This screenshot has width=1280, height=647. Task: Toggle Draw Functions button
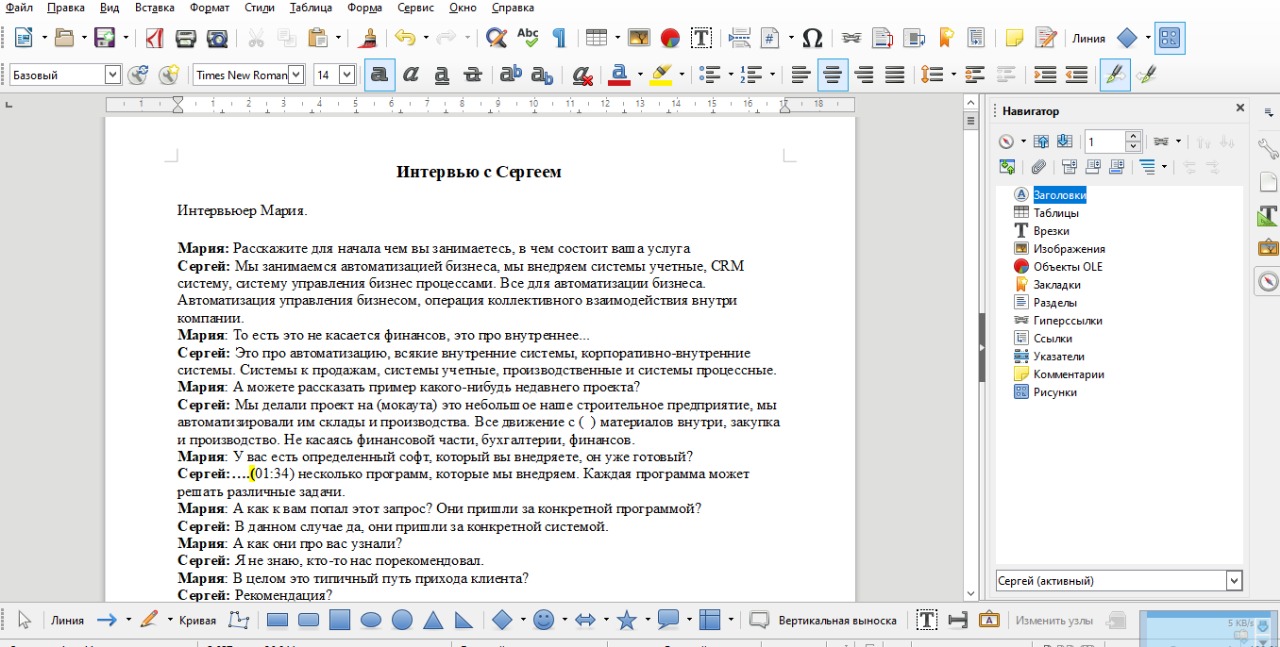[x=1170, y=38]
